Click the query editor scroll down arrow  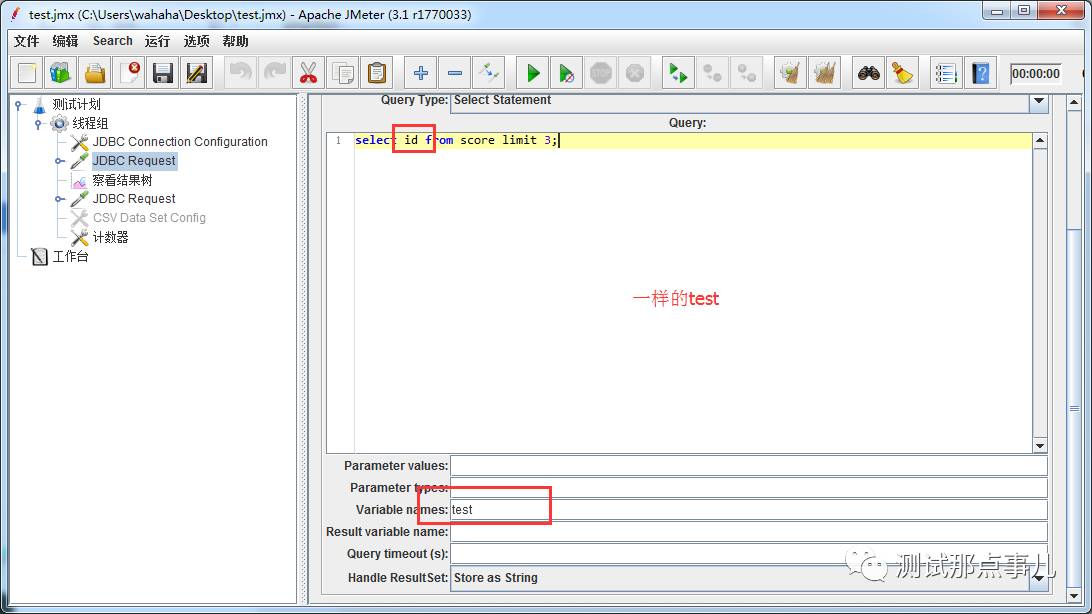pyautogui.click(x=1040, y=446)
